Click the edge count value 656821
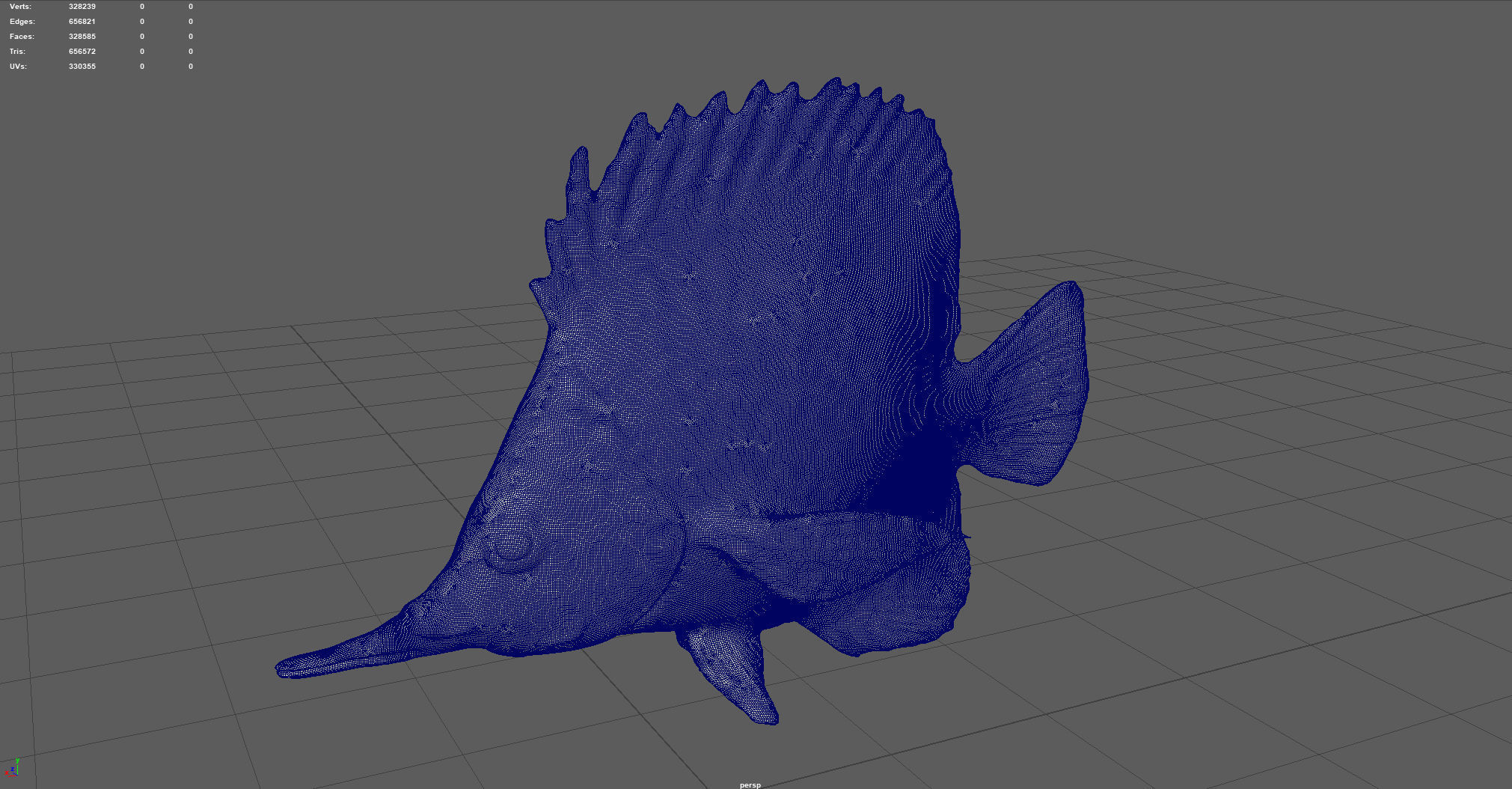The width and height of the screenshot is (1512, 789). click(x=82, y=21)
